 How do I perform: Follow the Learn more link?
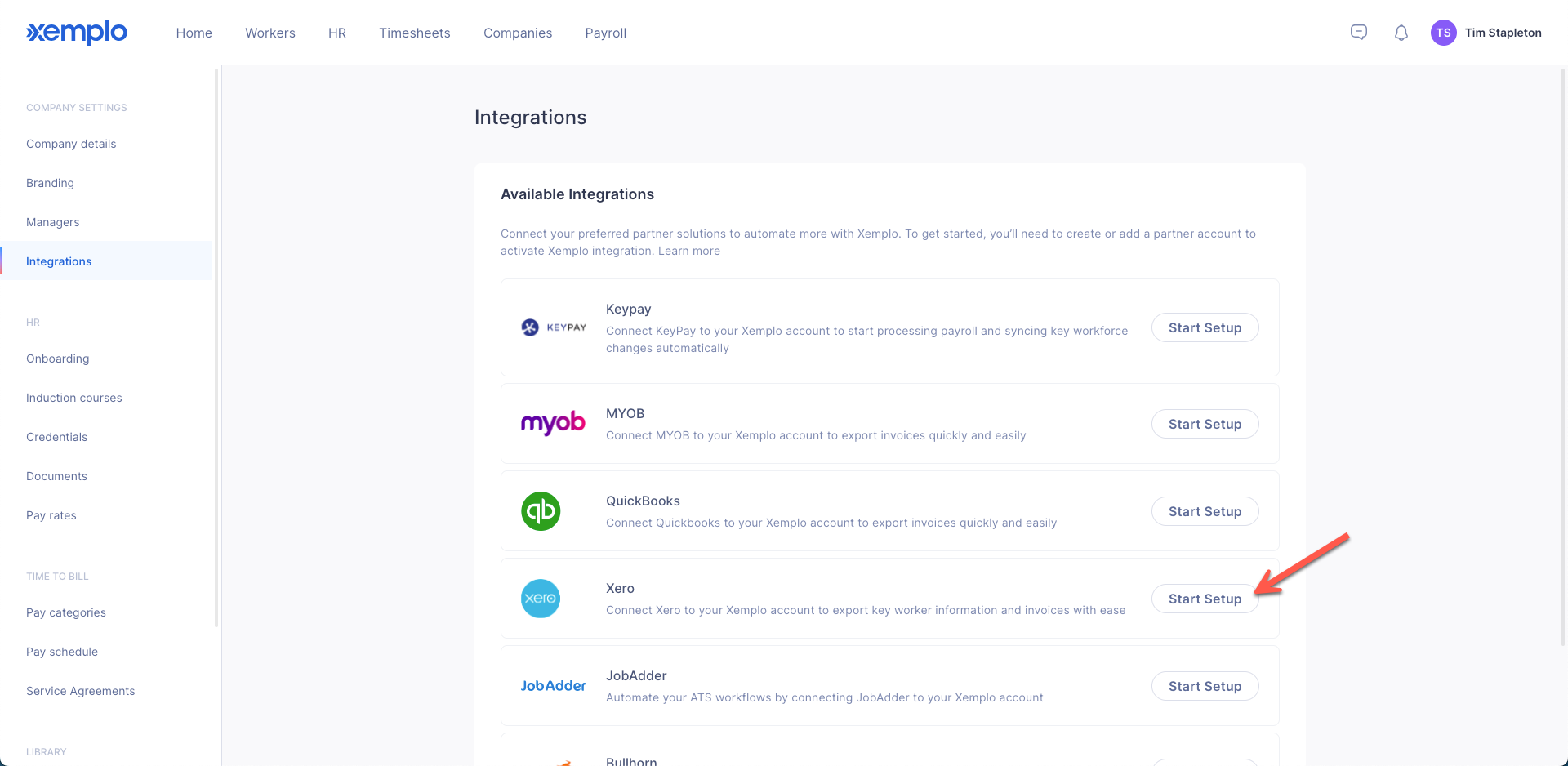pos(689,251)
